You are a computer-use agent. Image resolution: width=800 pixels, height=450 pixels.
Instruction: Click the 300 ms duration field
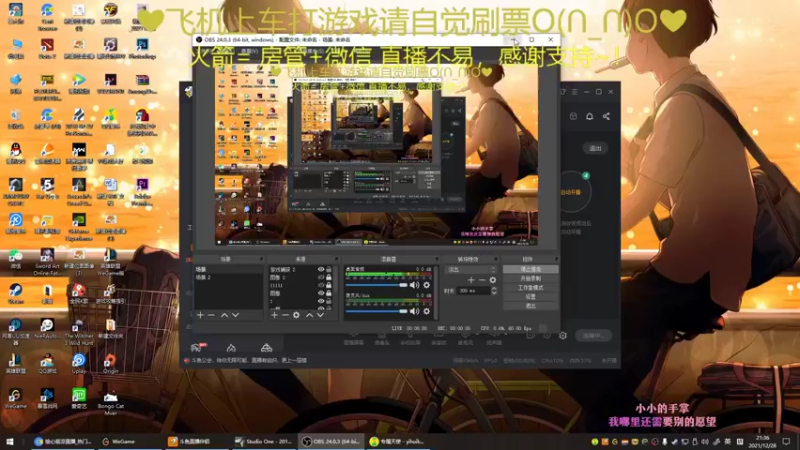coord(473,290)
